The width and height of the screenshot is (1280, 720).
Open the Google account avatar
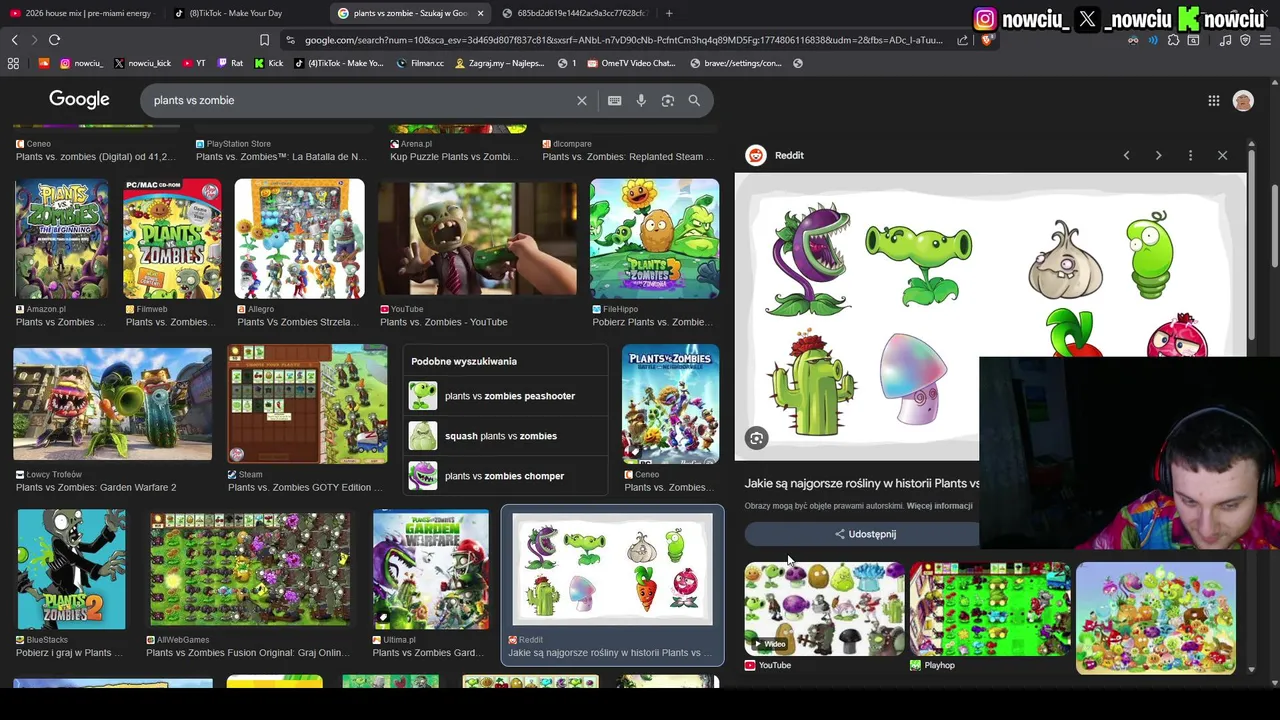click(x=1243, y=100)
